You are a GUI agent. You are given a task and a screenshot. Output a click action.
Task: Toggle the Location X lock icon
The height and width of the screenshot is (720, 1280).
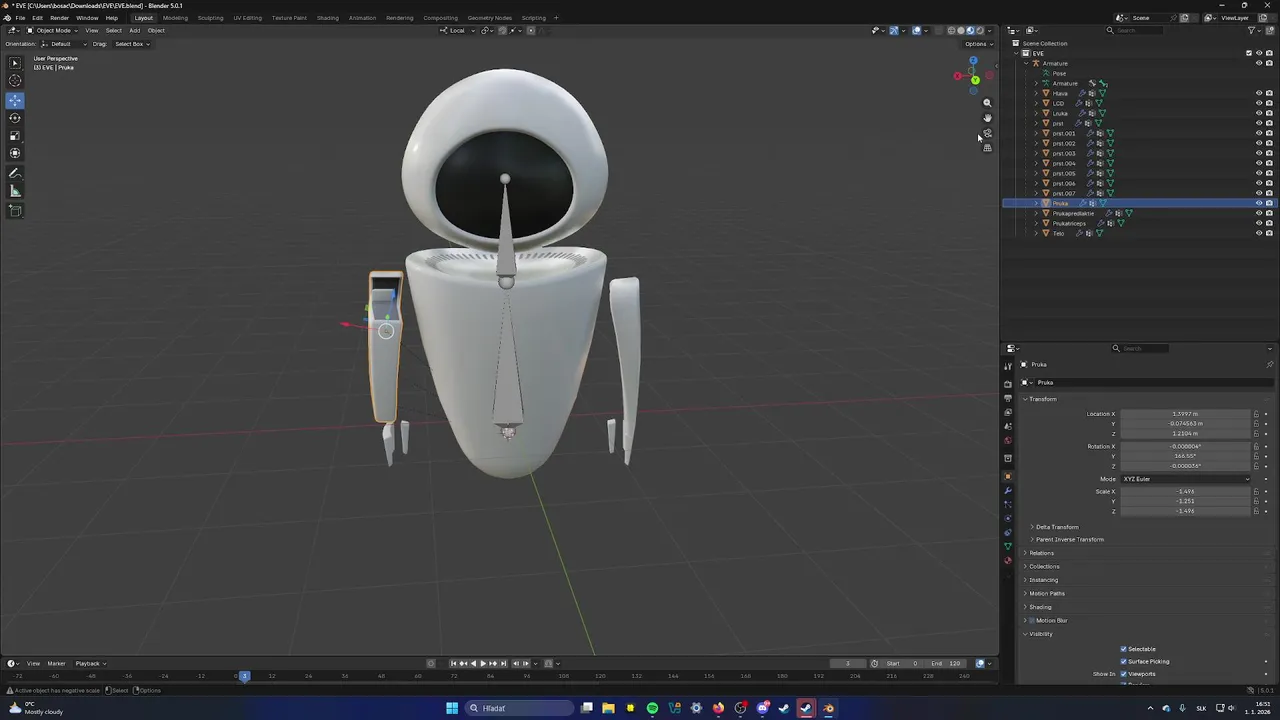click(x=1257, y=414)
